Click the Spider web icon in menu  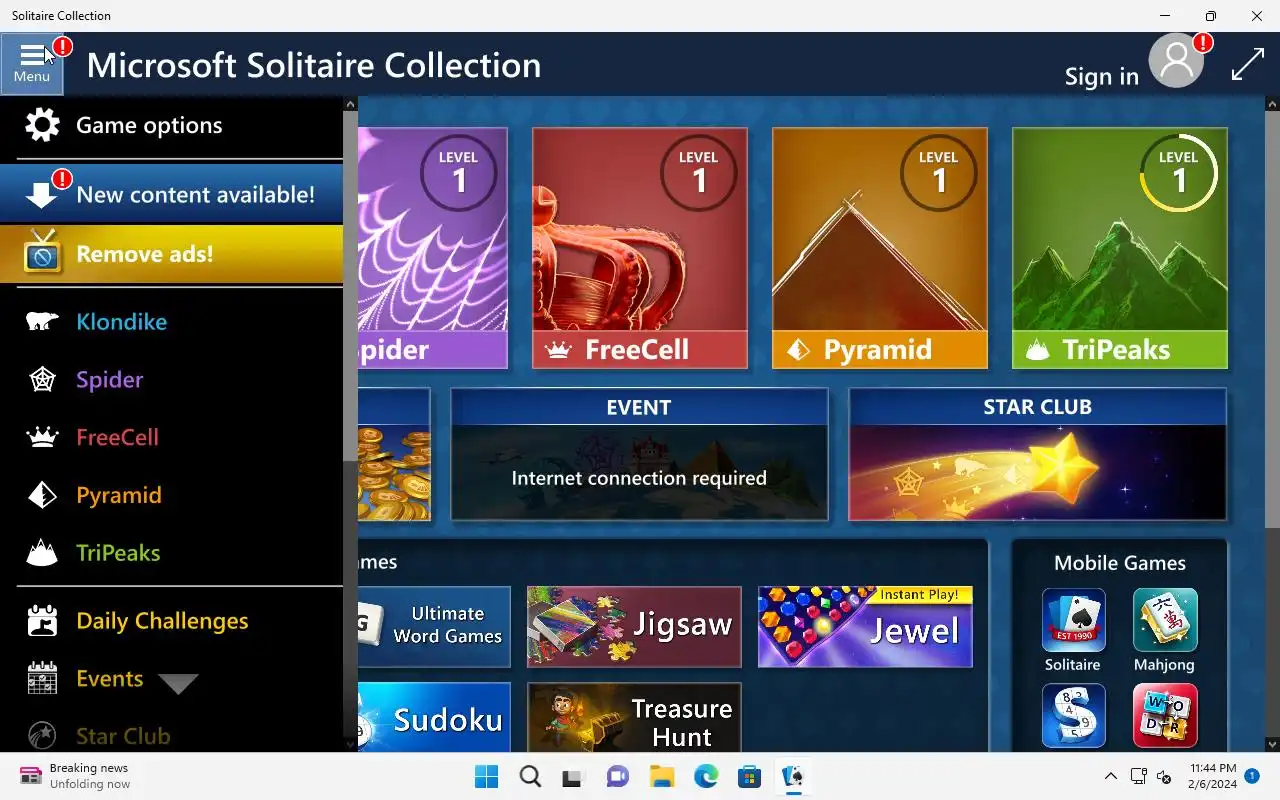coord(42,380)
